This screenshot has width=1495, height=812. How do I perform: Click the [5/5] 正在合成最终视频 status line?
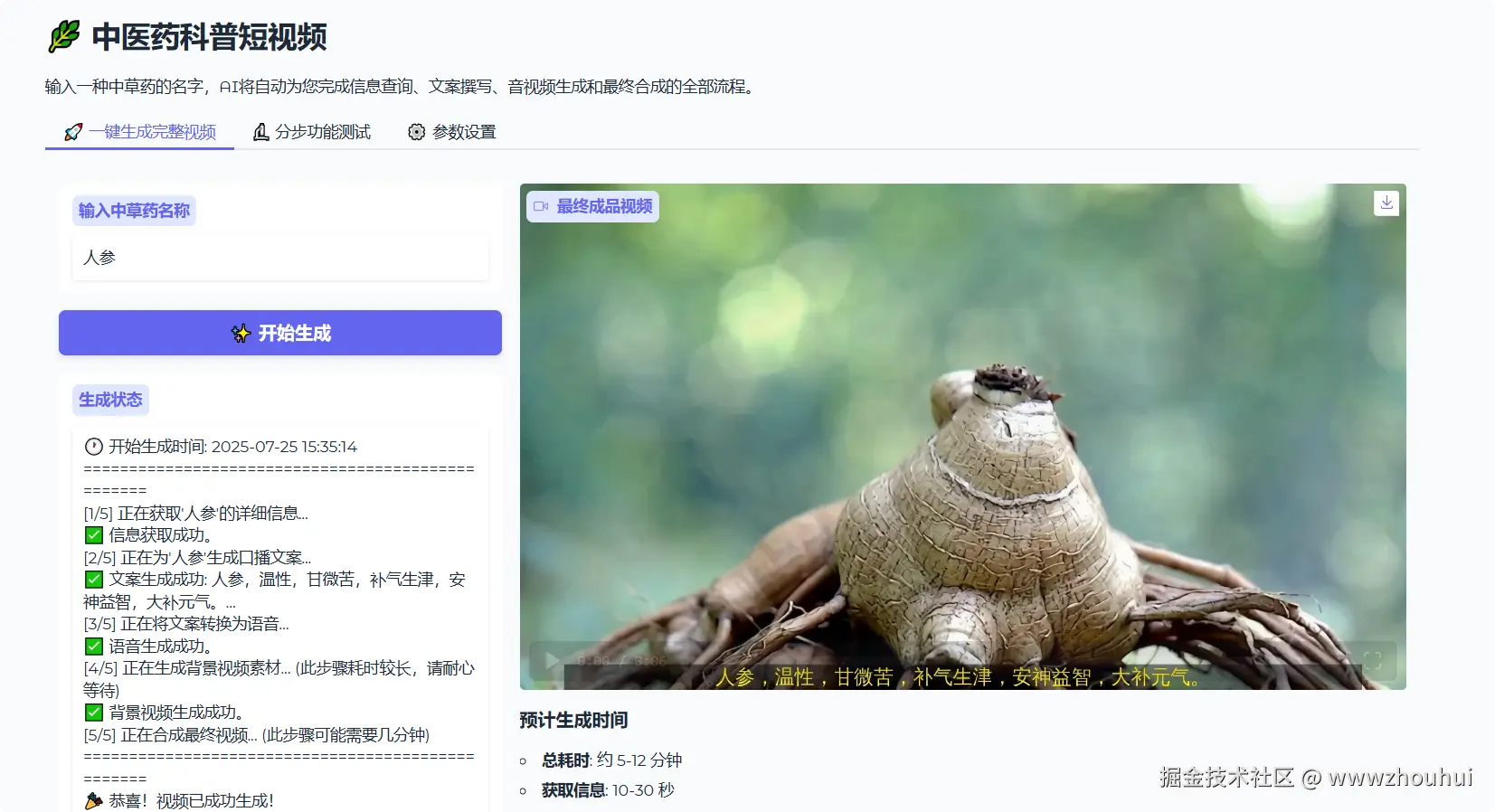[x=257, y=735]
